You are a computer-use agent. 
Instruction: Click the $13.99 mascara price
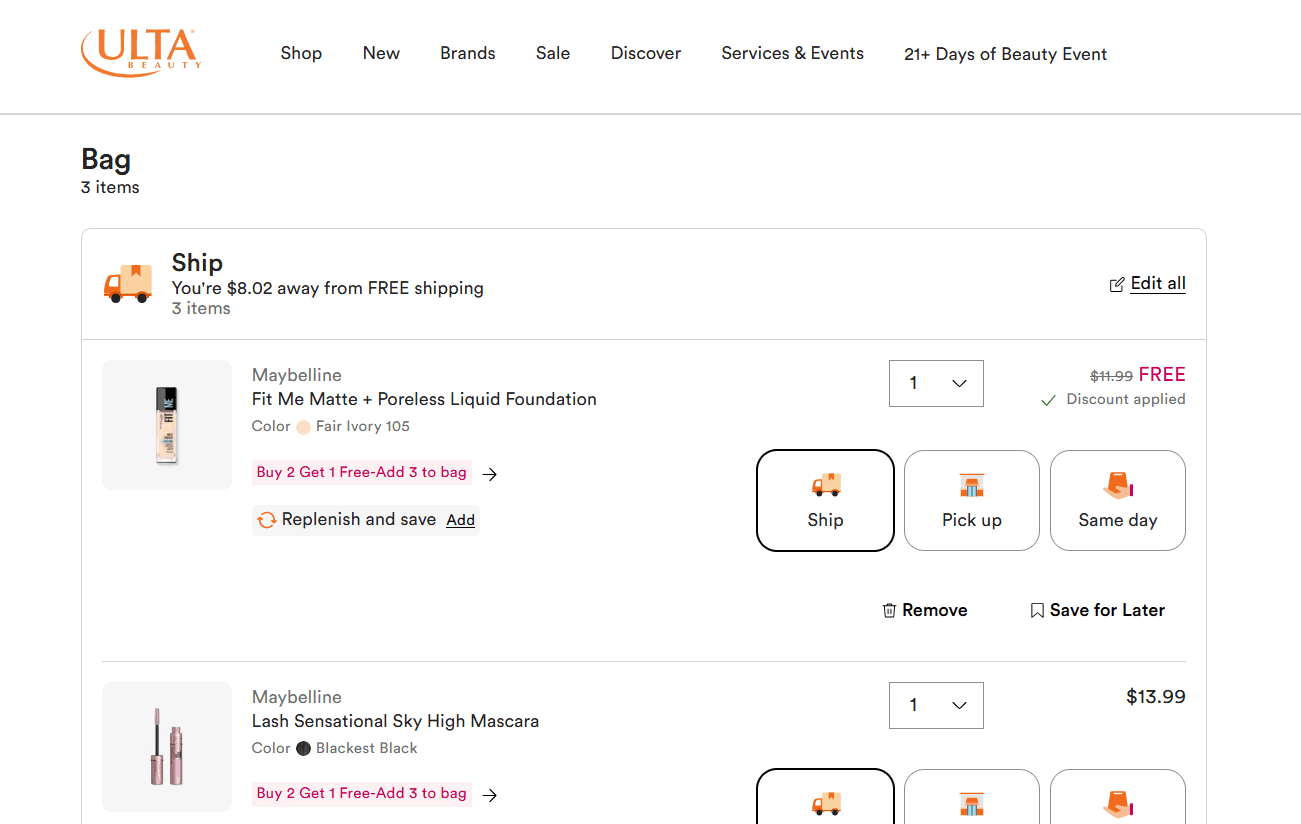(1156, 697)
